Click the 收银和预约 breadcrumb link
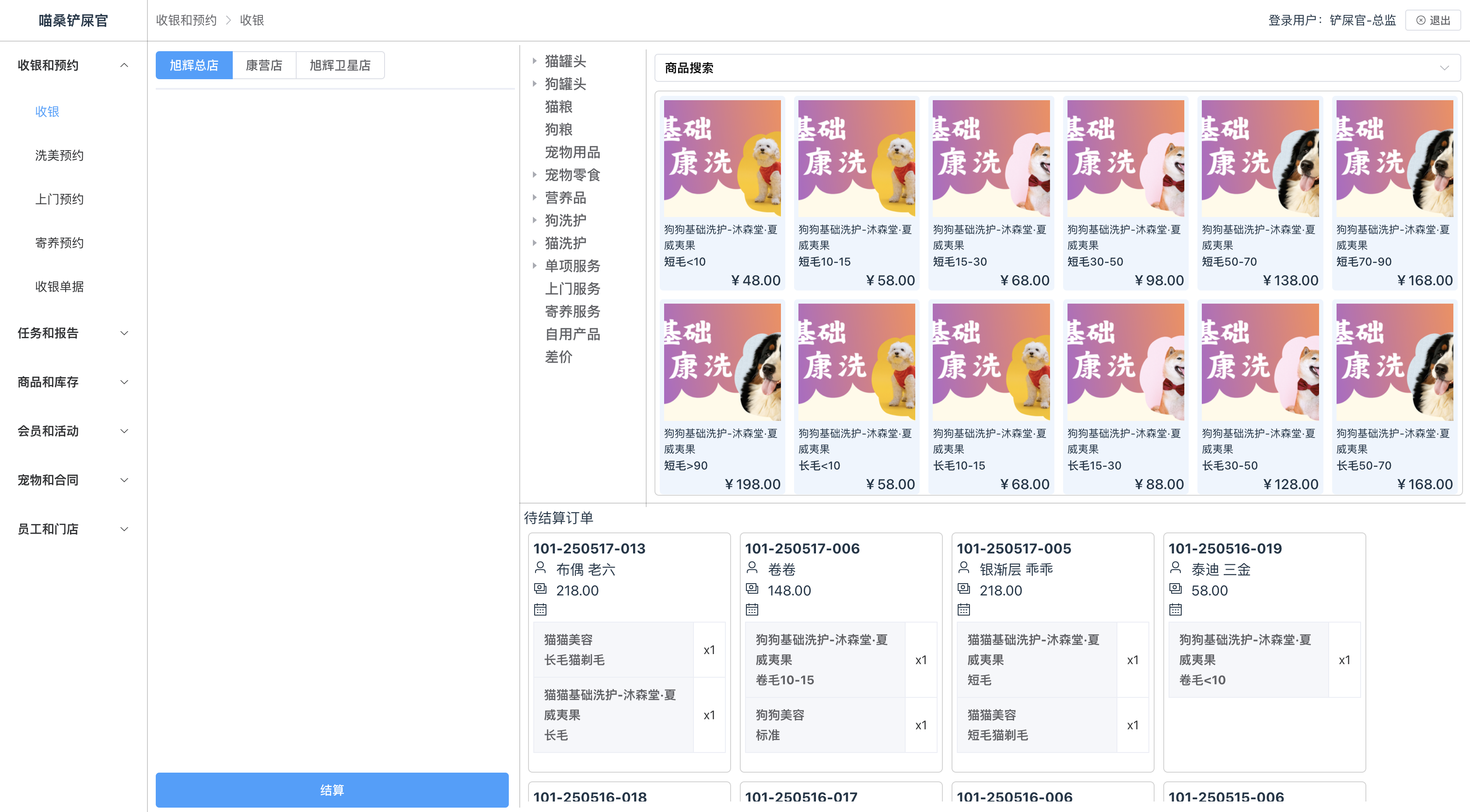Screen dimensions: 1470x812 [x=186, y=21]
